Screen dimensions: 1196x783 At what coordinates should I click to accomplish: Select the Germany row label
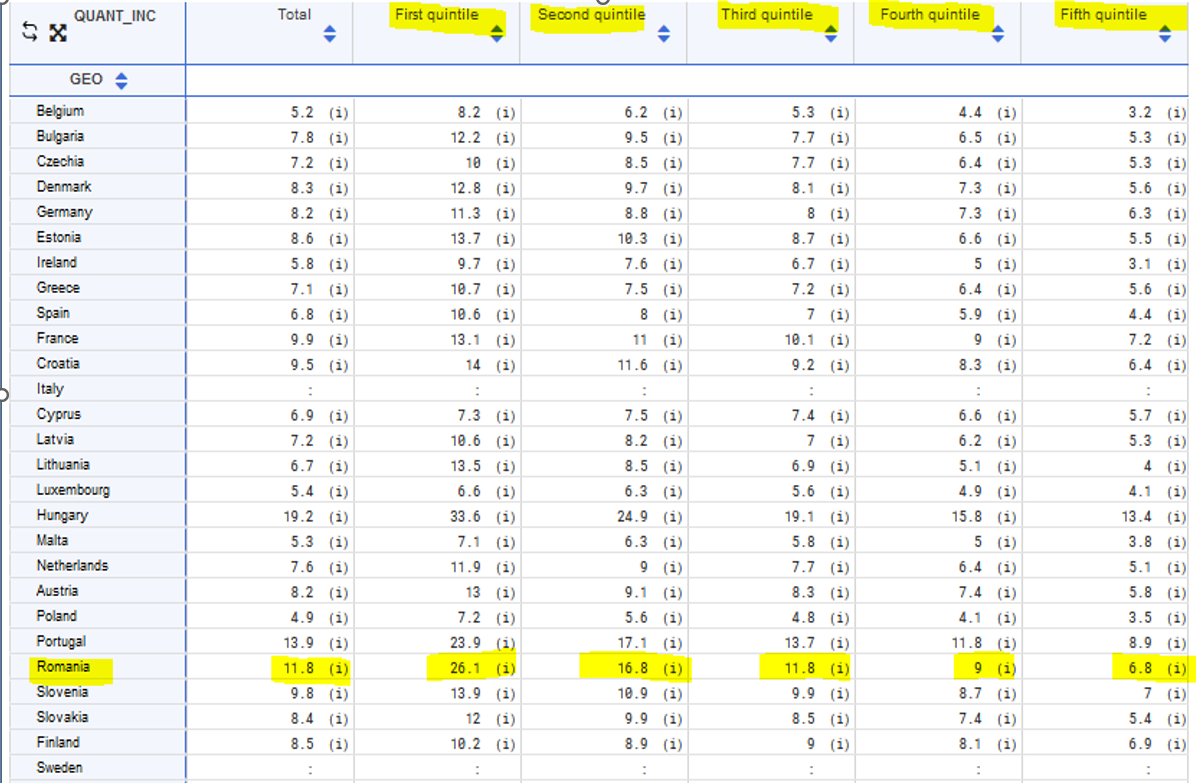64,212
